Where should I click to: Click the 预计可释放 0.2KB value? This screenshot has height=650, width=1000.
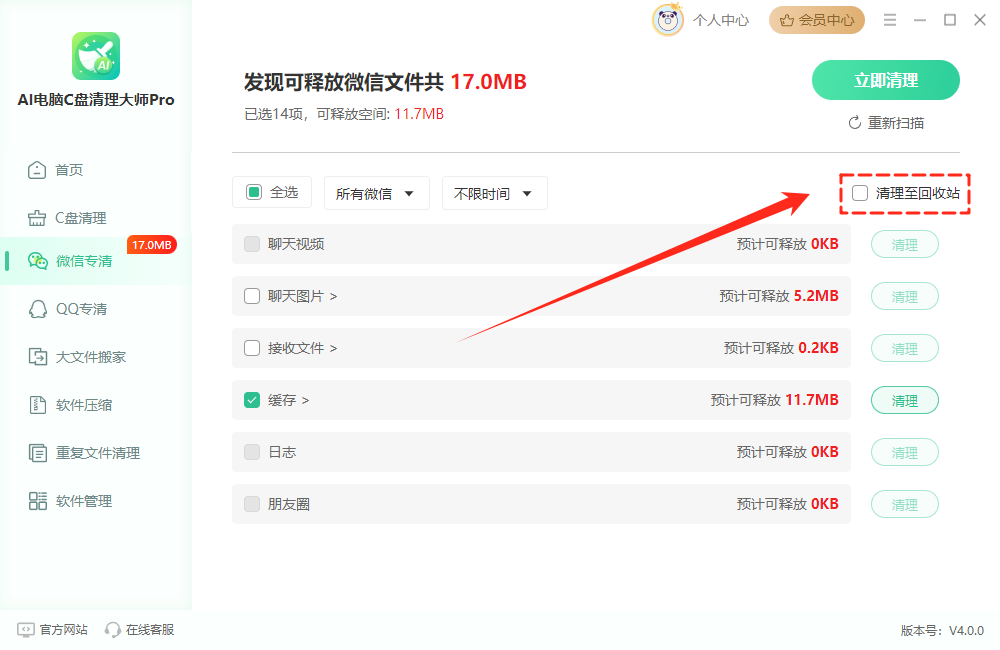[x=781, y=348]
